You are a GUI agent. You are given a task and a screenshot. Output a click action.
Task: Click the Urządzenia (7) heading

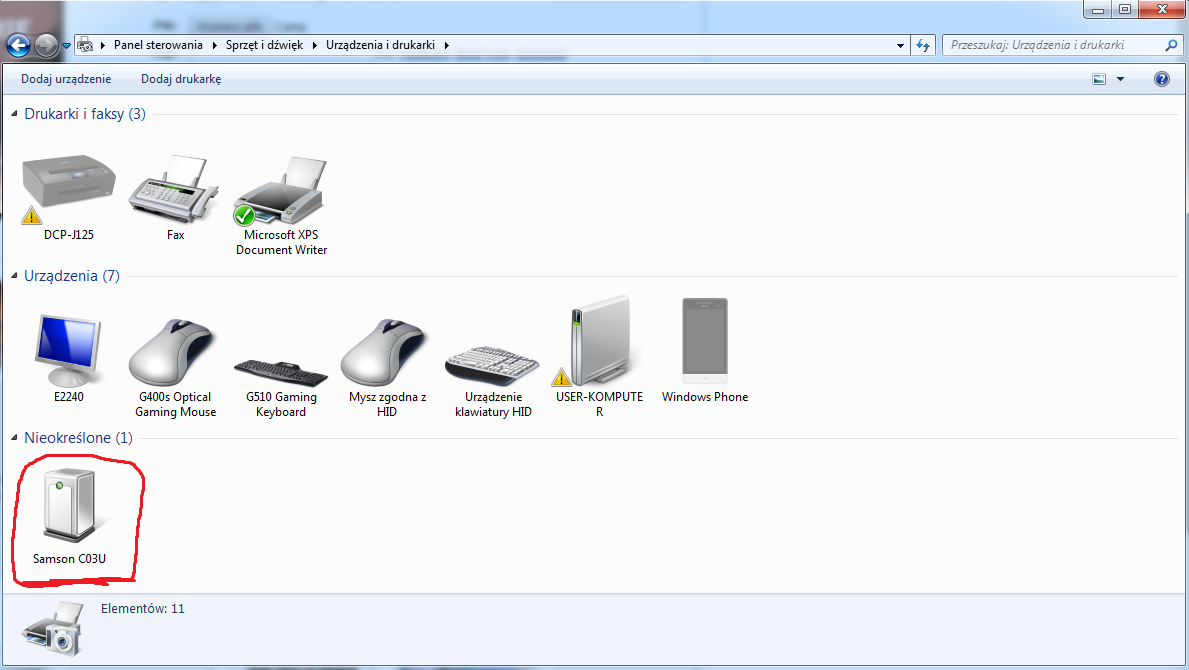[x=72, y=276]
